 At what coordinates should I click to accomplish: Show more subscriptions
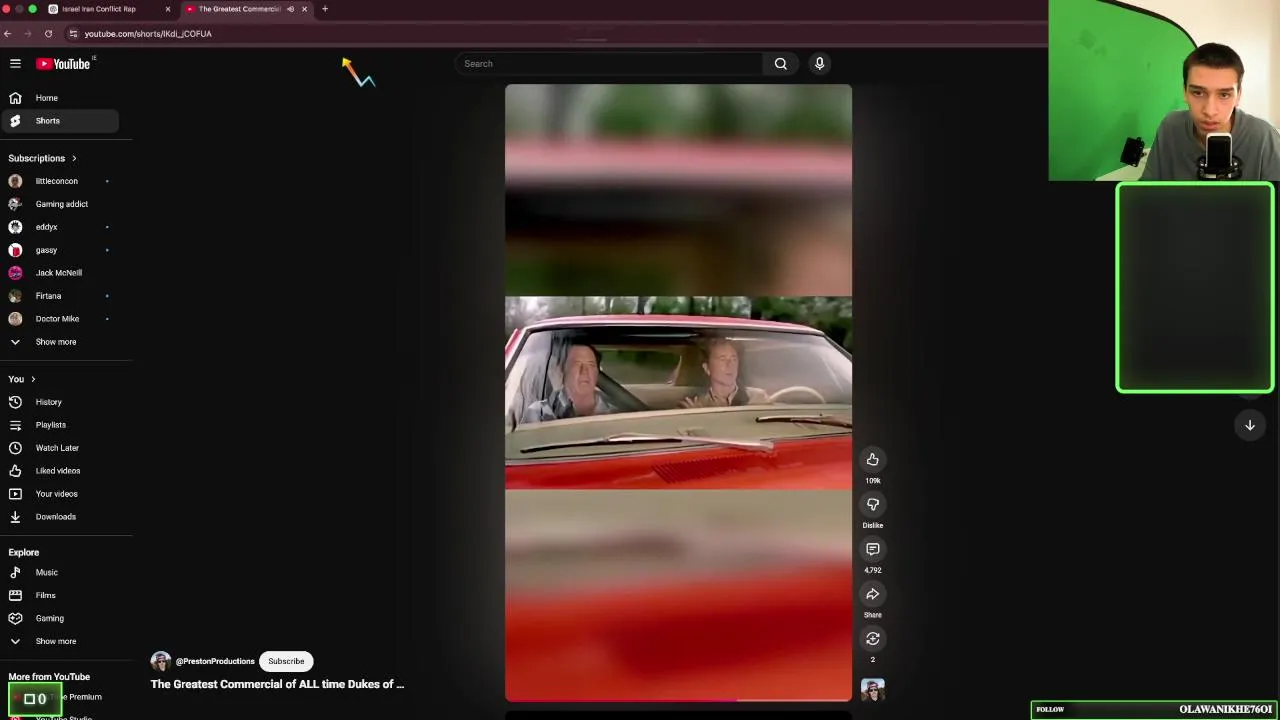(x=59, y=342)
